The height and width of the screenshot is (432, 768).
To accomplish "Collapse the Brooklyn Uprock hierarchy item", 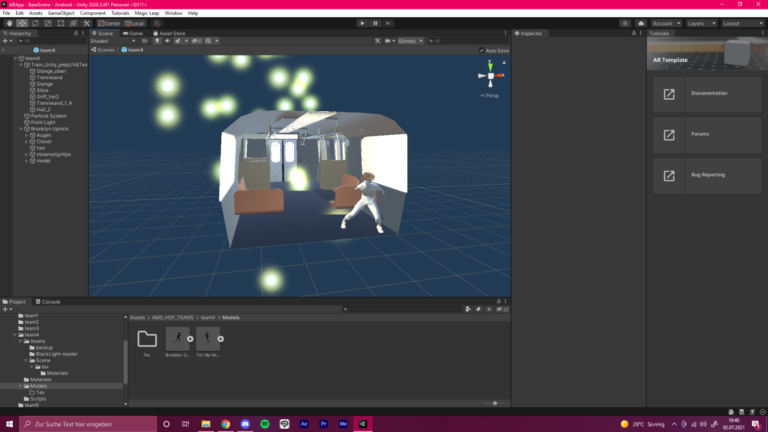I will pyautogui.click(x=19, y=129).
